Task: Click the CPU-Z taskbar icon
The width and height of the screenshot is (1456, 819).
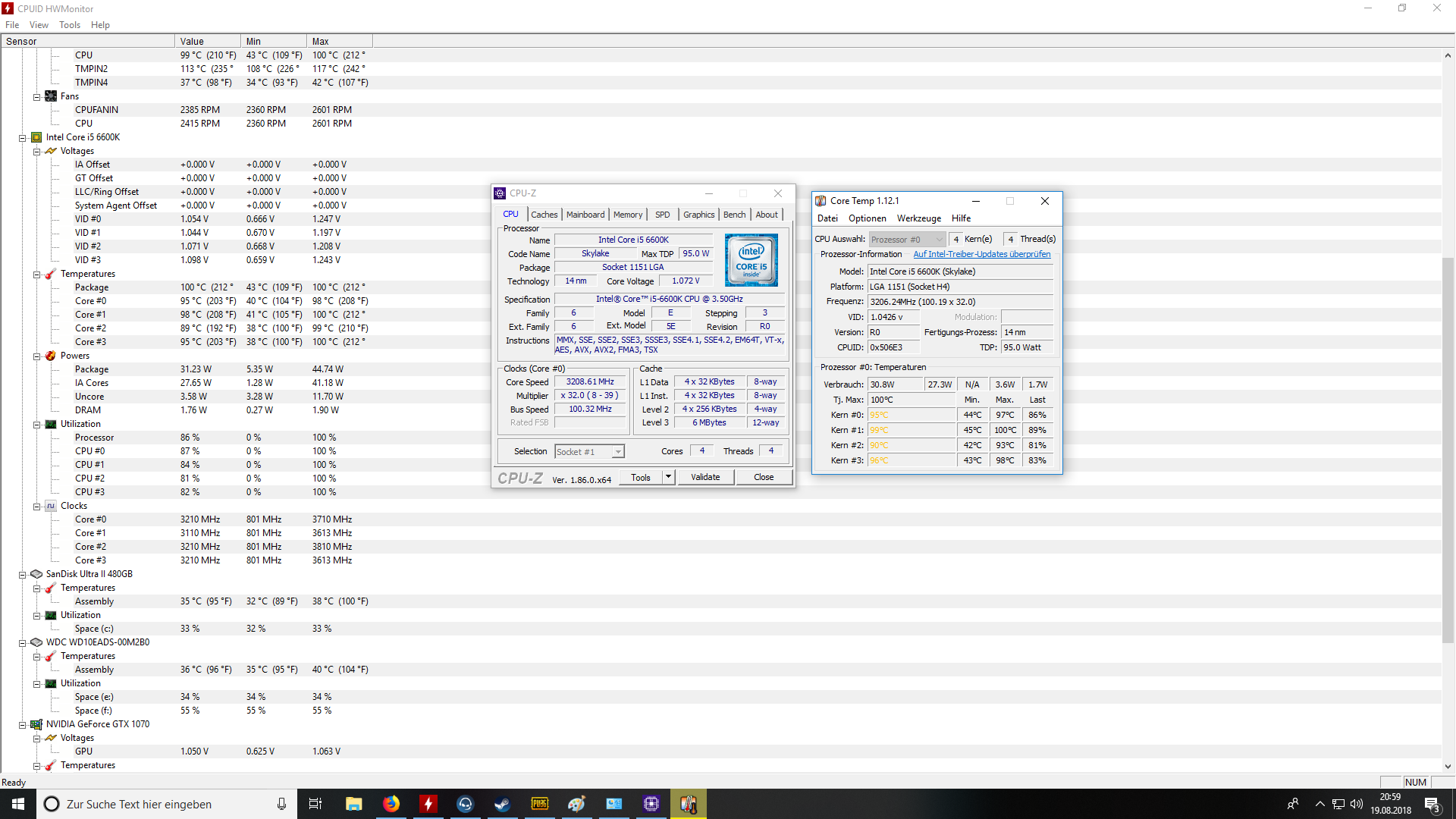Action: click(x=651, y=804)
